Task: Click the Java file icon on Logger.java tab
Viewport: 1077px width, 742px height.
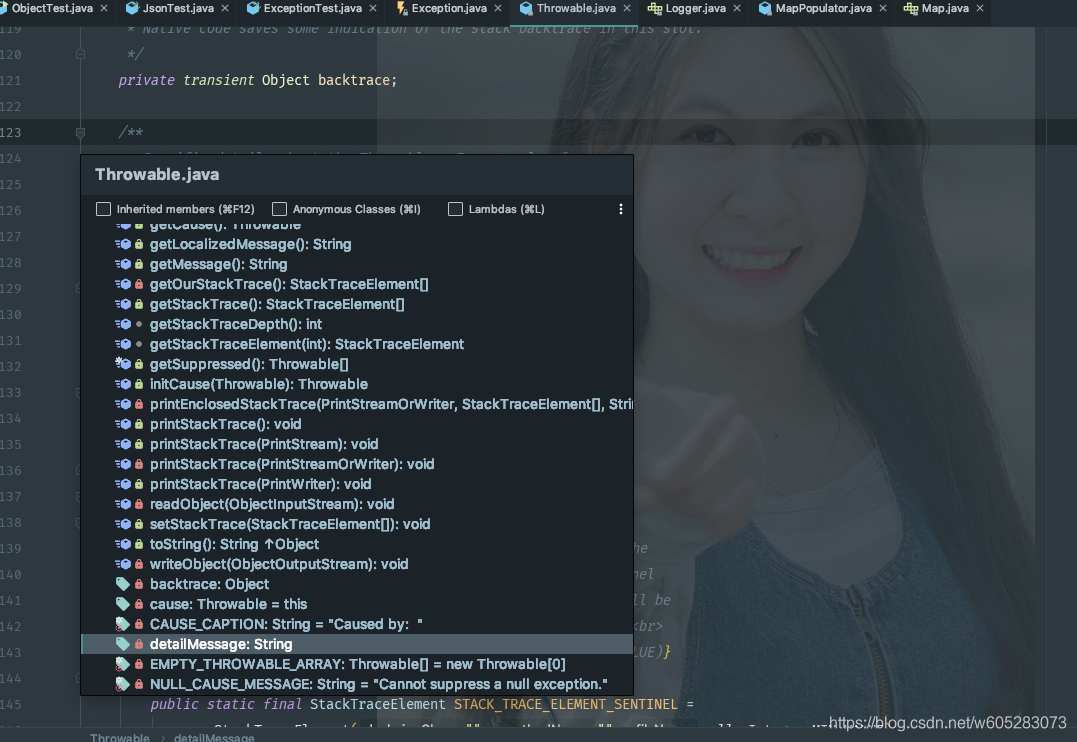Action: tap(655, 9)
